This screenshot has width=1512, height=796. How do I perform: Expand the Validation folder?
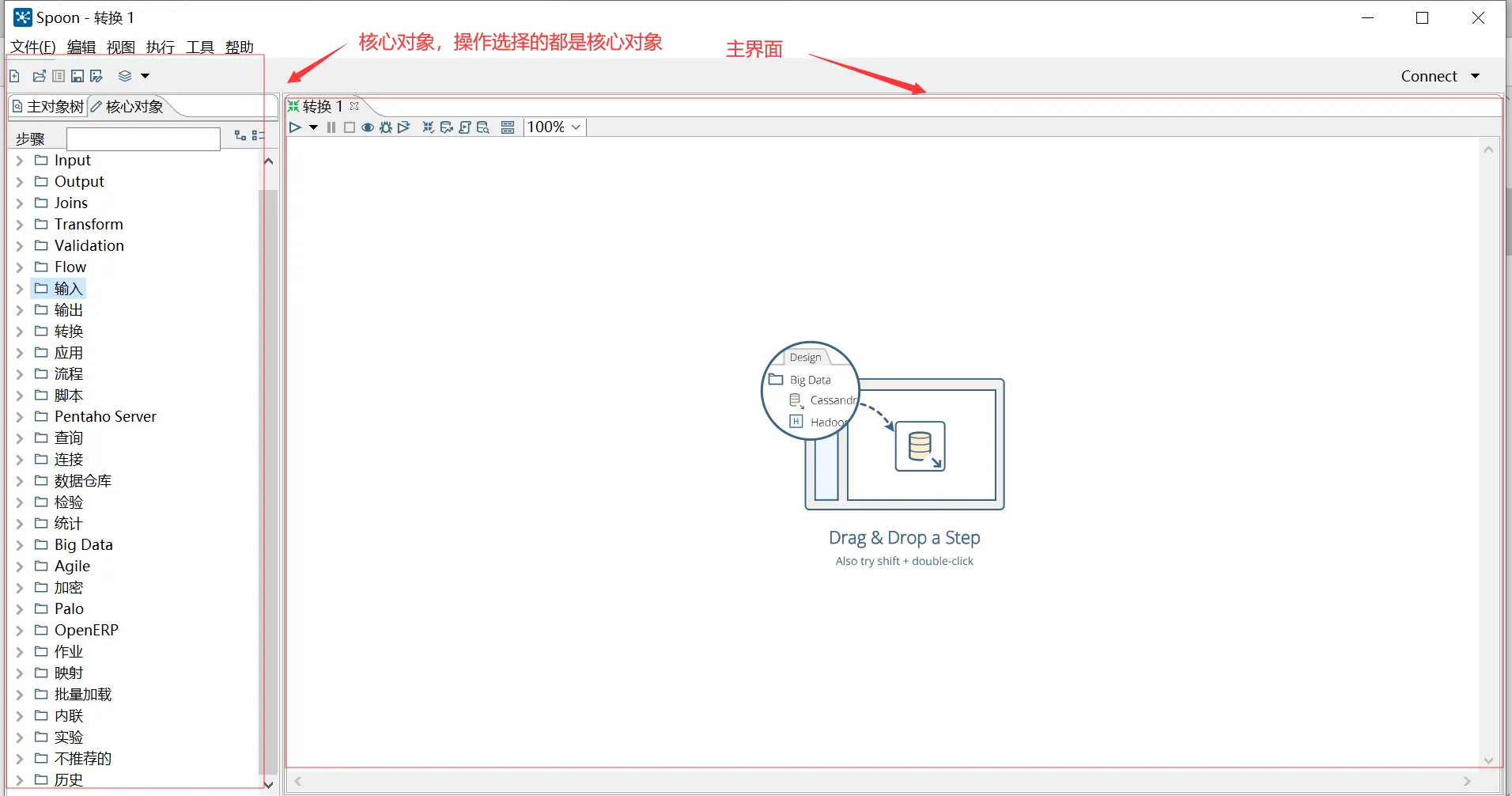[20, 246]
